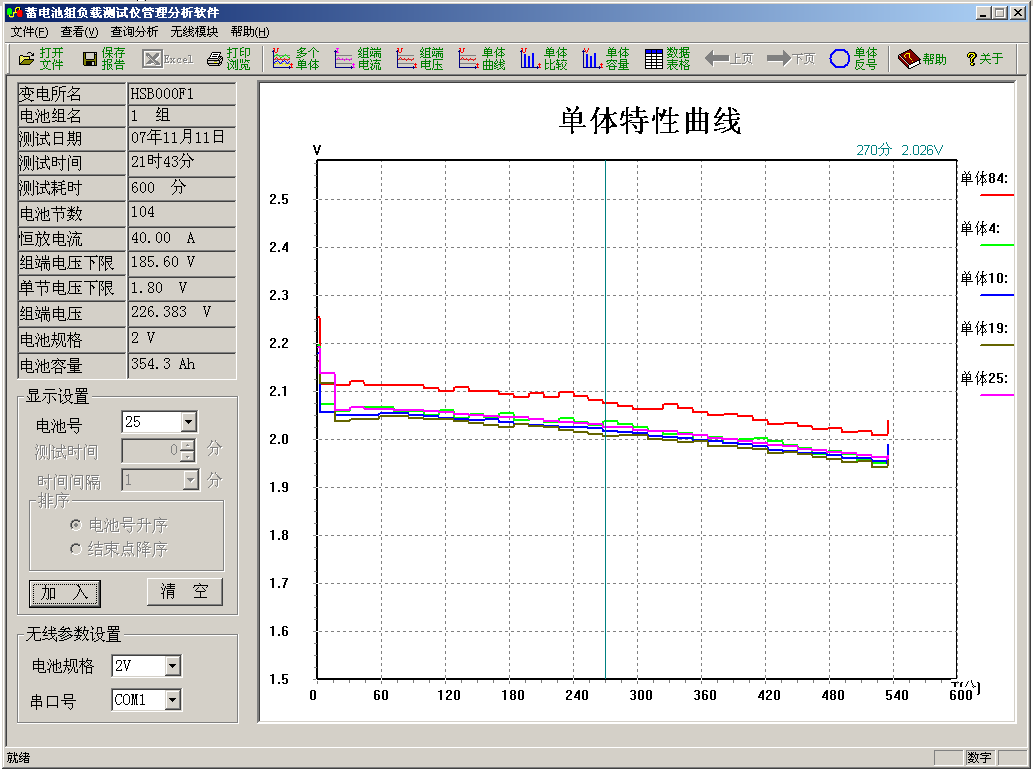Open the 电池规格 dropdown set to 2V

coord(172,666)
